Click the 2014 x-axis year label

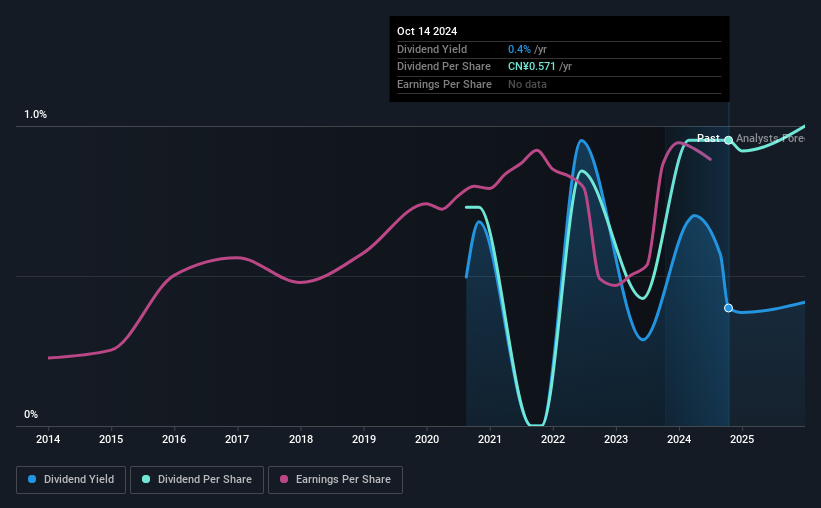(x=48, y=439)
